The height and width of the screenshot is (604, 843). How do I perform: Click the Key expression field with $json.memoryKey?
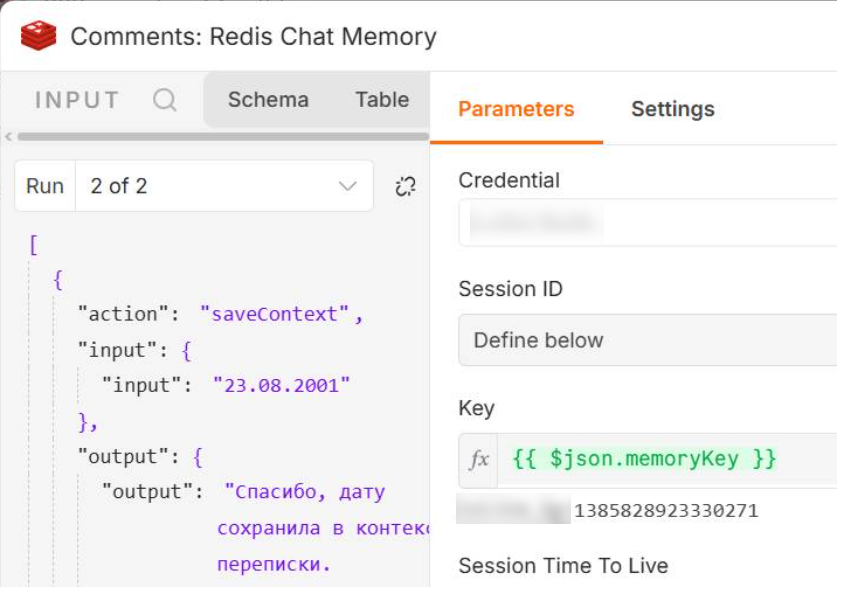tap(667, 460)
